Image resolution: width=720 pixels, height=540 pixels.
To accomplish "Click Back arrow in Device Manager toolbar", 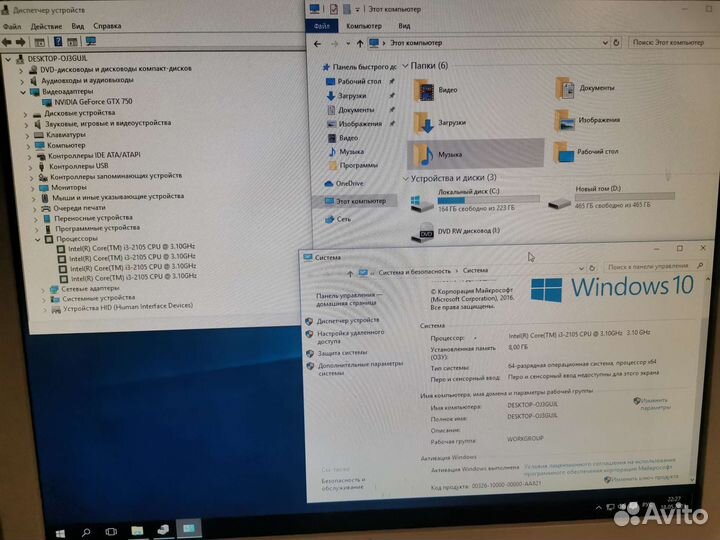I will tap(7, 42).
